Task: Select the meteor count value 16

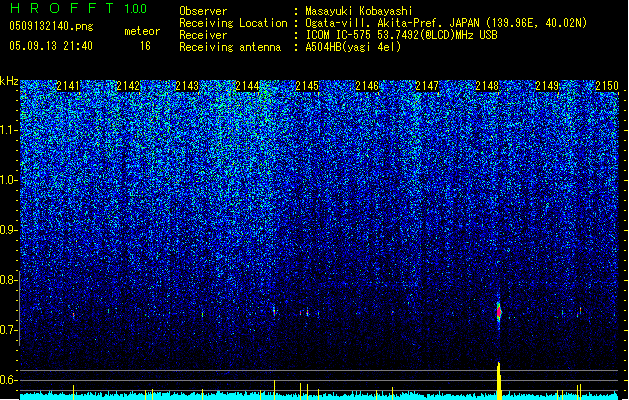Action: pyautogui.click(x=145, y=46)
